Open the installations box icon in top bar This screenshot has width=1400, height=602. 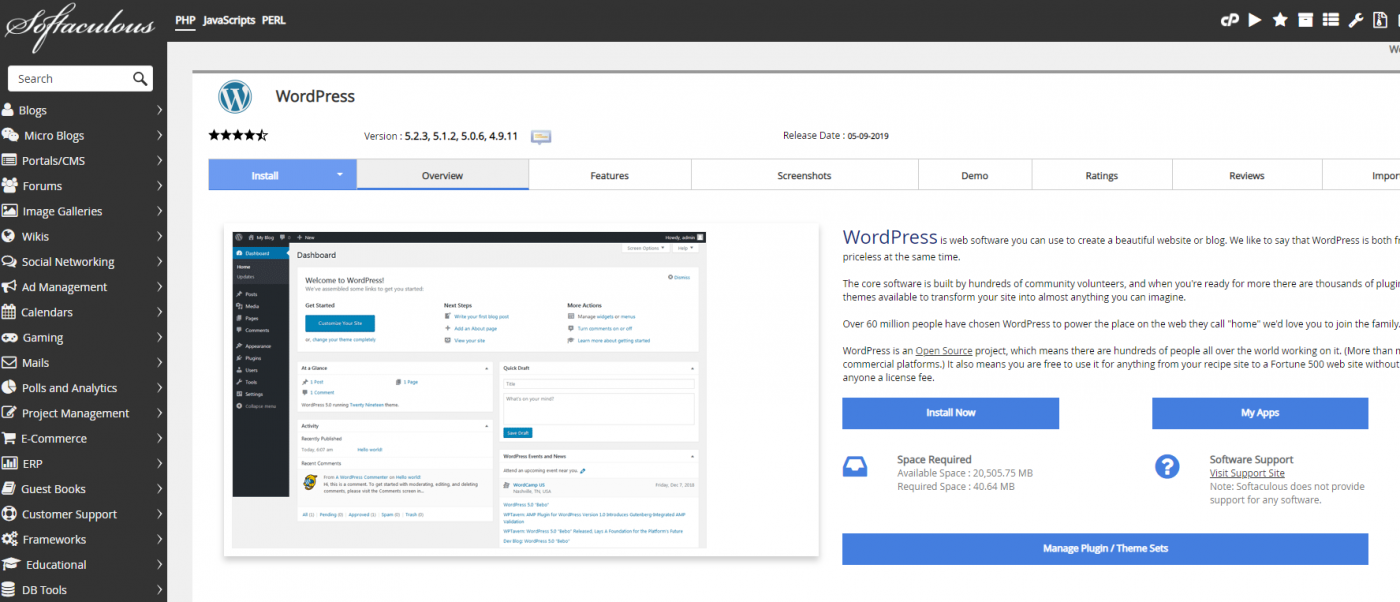click(x=1305, y=20)
